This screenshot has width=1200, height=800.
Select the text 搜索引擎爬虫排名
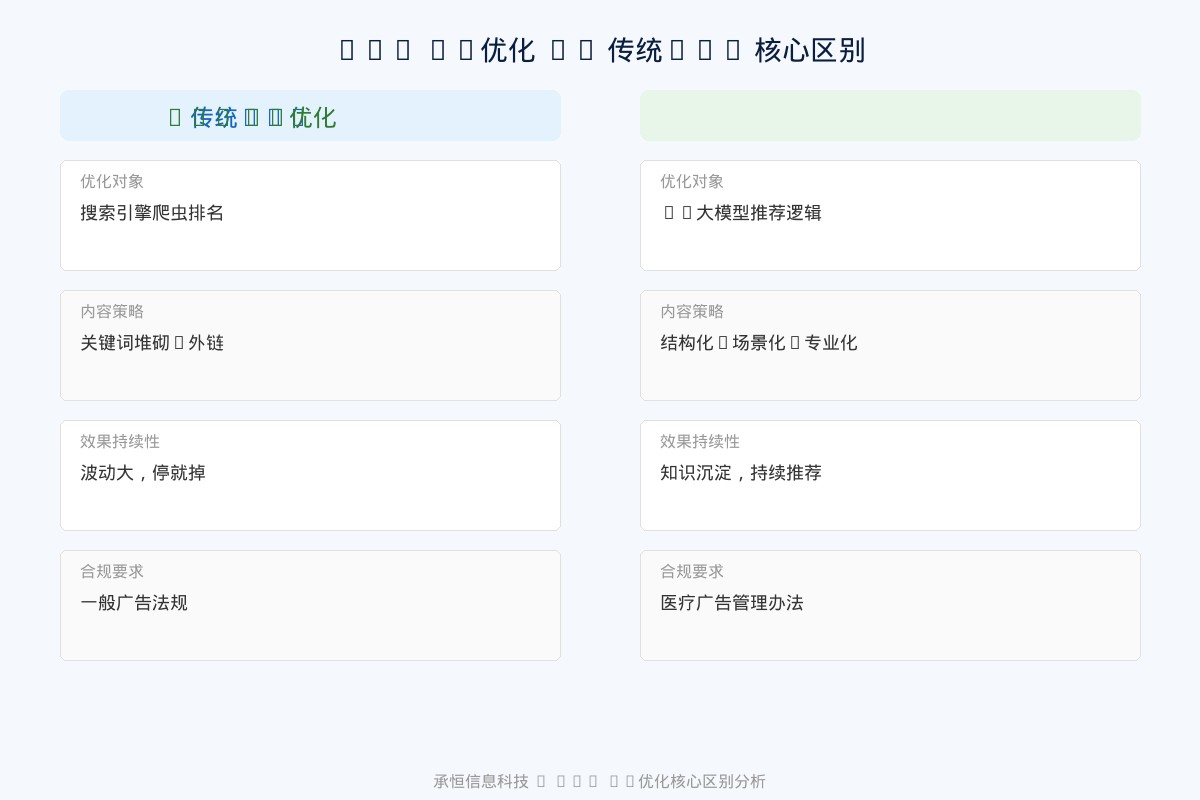click(152, 213)
